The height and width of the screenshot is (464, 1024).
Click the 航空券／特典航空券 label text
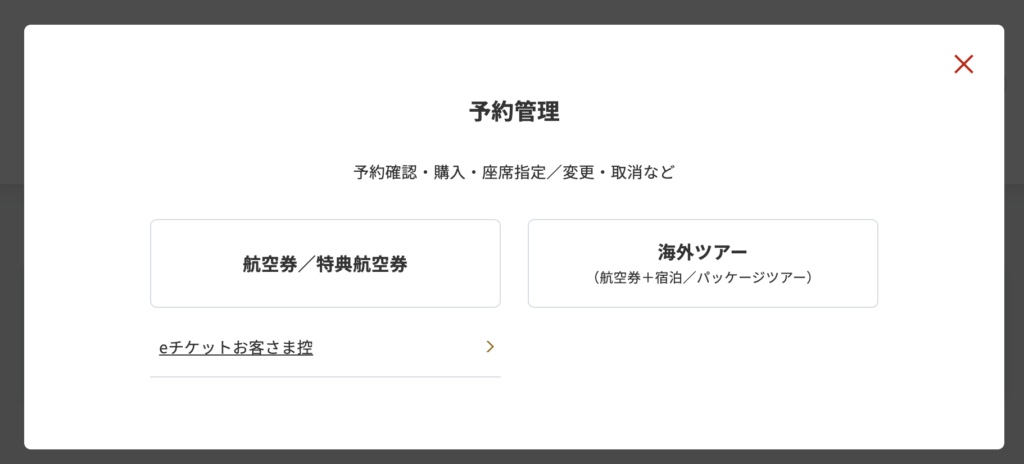[x=325, y=264]
